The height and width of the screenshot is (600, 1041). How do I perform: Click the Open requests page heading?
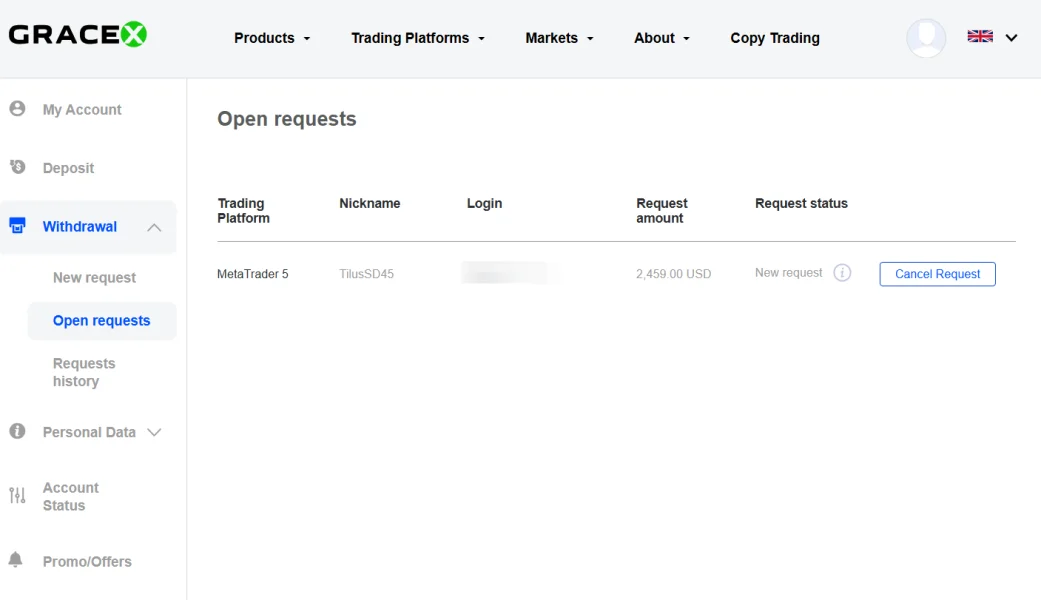(x=287, y=119)
